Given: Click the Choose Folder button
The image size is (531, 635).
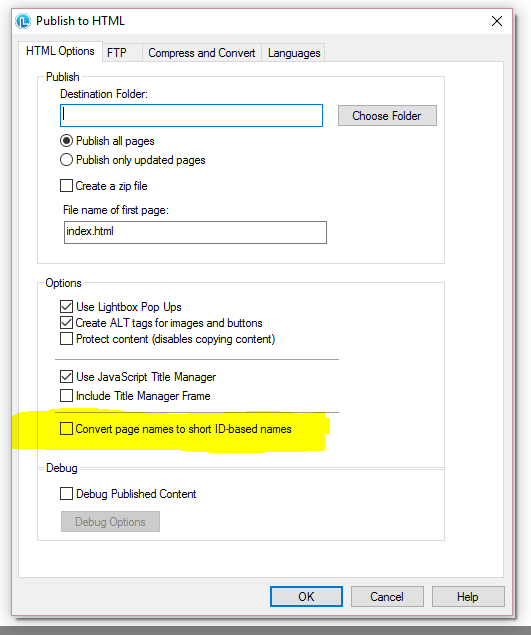Looking at the screenshot, I should [x=387, y=116].
